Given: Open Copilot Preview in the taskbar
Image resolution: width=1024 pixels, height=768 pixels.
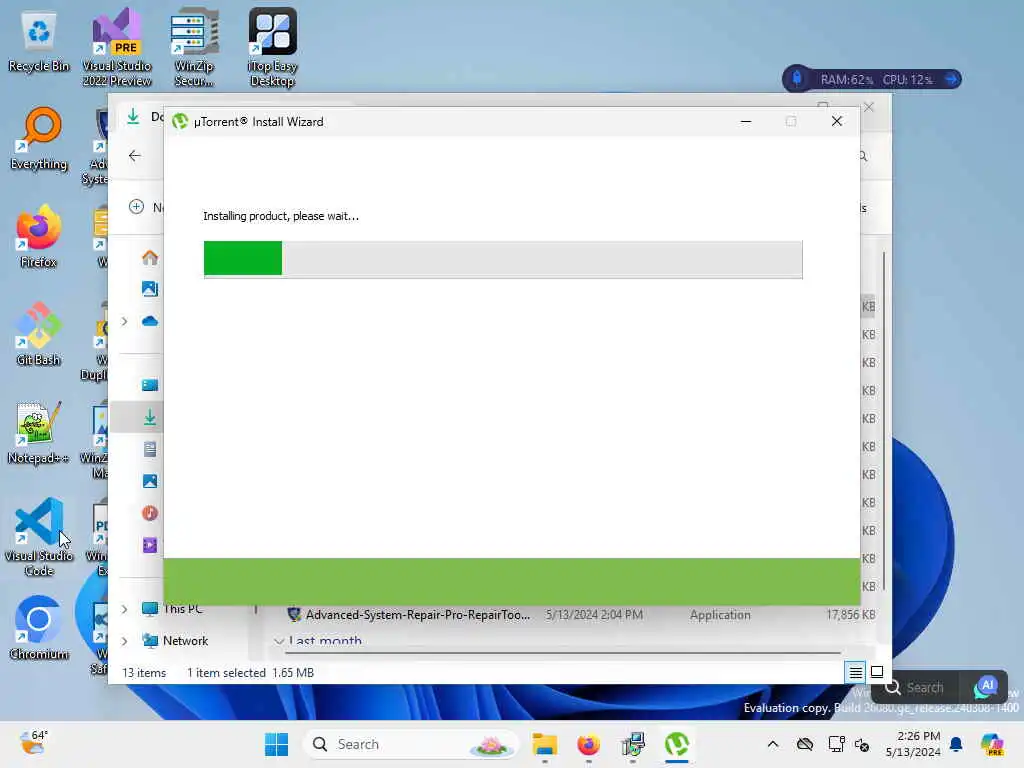Looking at the screenshot, I should point(992,744).
